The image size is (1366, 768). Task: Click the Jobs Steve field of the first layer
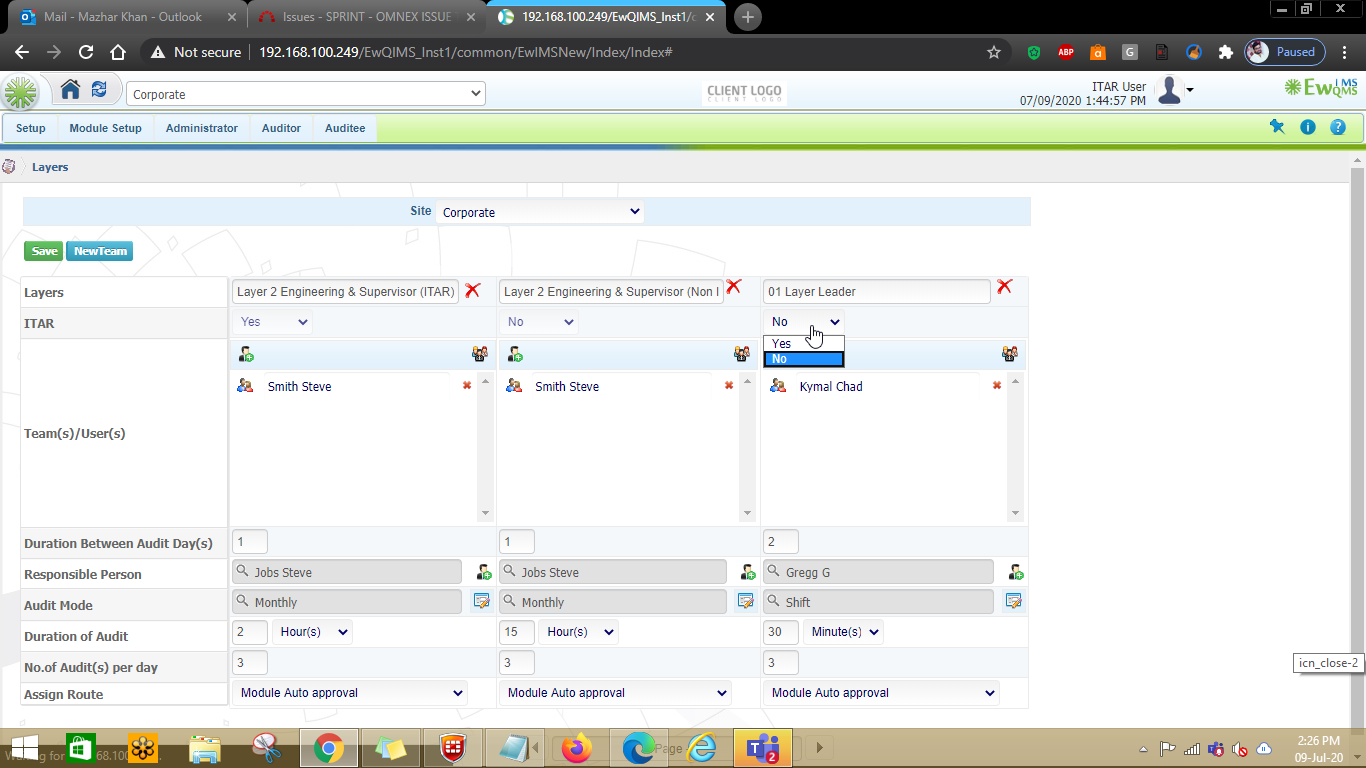click(x=347, y=572)
